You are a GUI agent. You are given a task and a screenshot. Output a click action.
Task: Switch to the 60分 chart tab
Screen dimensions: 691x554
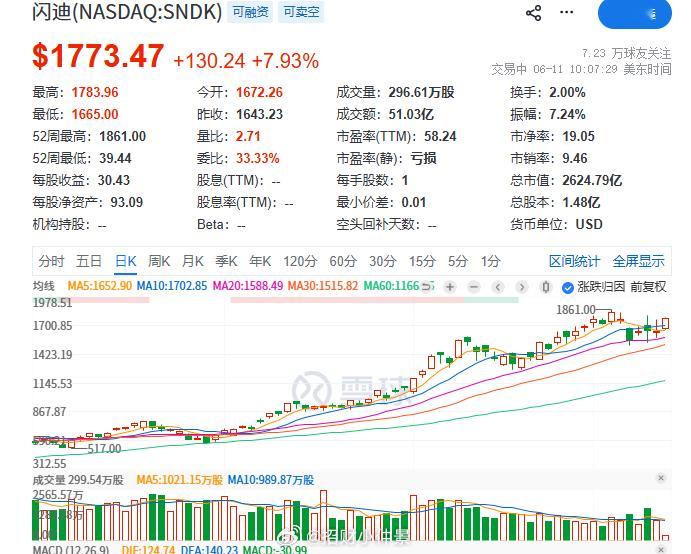[343, 261]
